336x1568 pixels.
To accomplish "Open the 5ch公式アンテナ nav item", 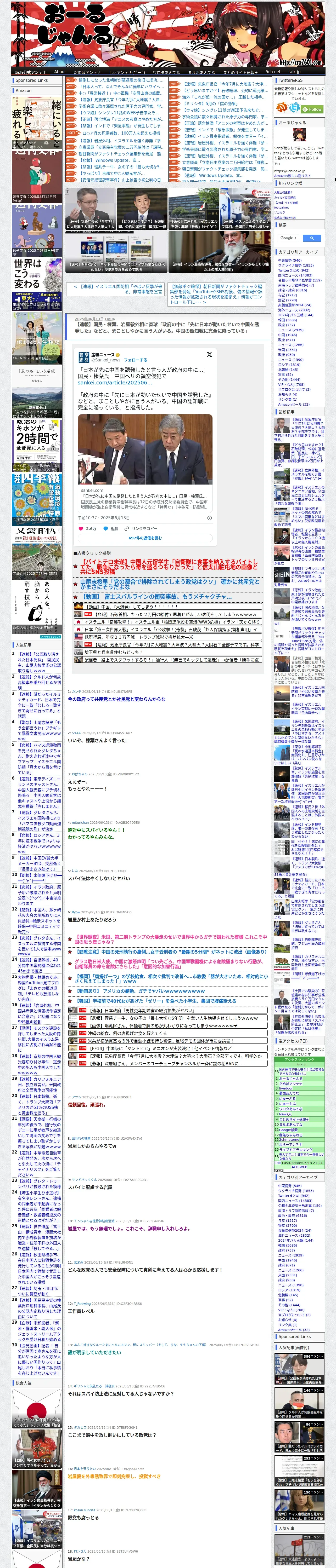I will (x=31, y=72).
